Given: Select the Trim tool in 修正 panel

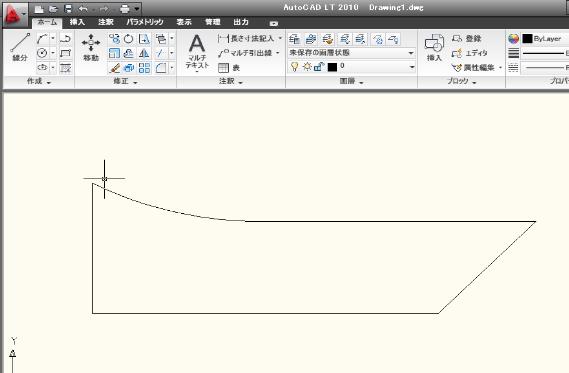Looking at the screenshot, I should (160, 53).
